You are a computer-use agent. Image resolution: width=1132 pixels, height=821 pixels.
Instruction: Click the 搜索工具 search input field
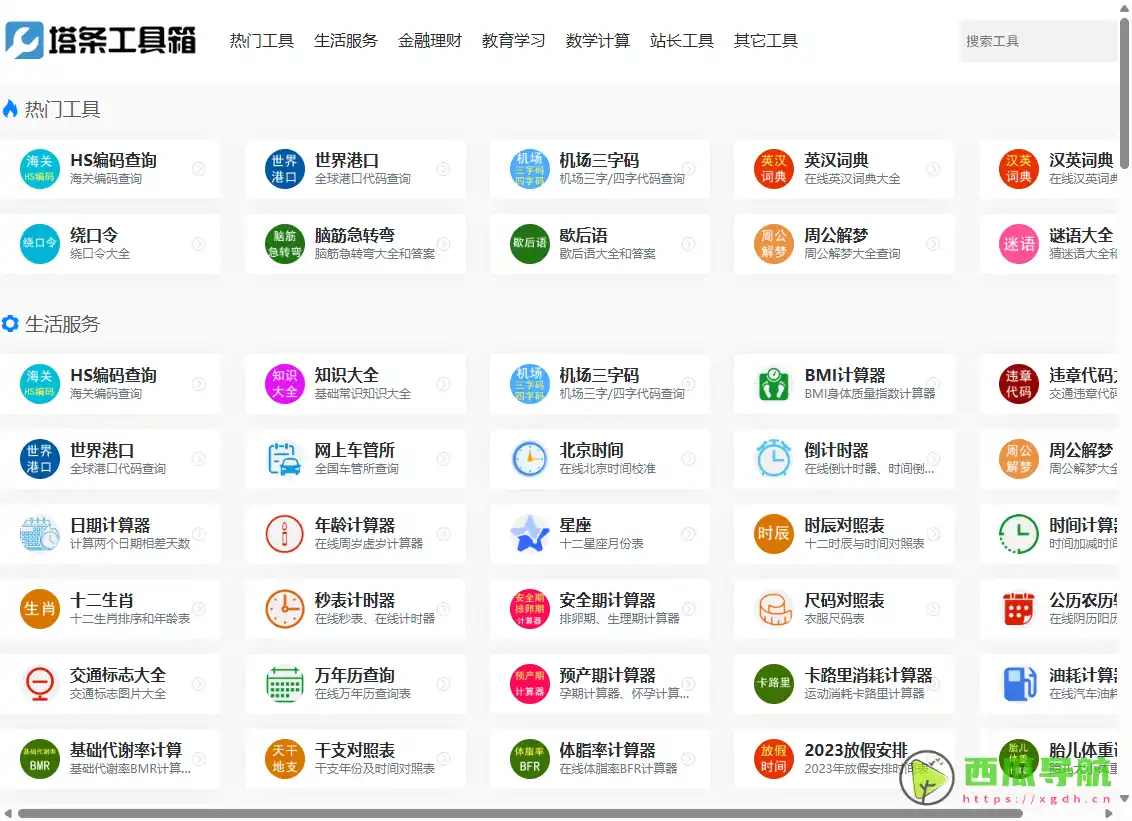tap(1040, 41)
